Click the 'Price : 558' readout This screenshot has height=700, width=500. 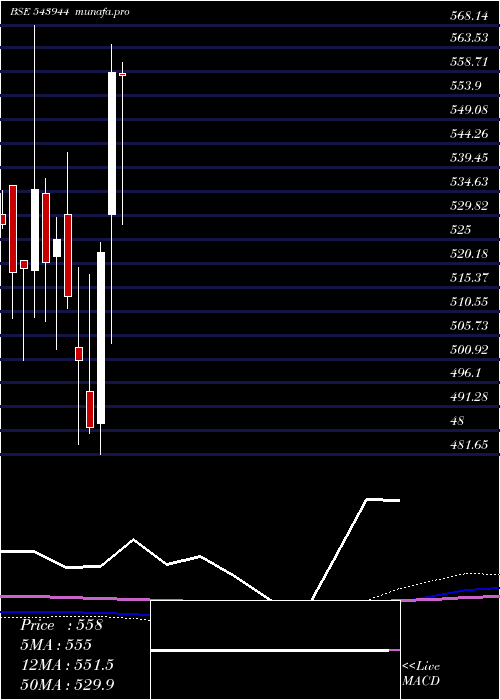click(x=61, y=625)
